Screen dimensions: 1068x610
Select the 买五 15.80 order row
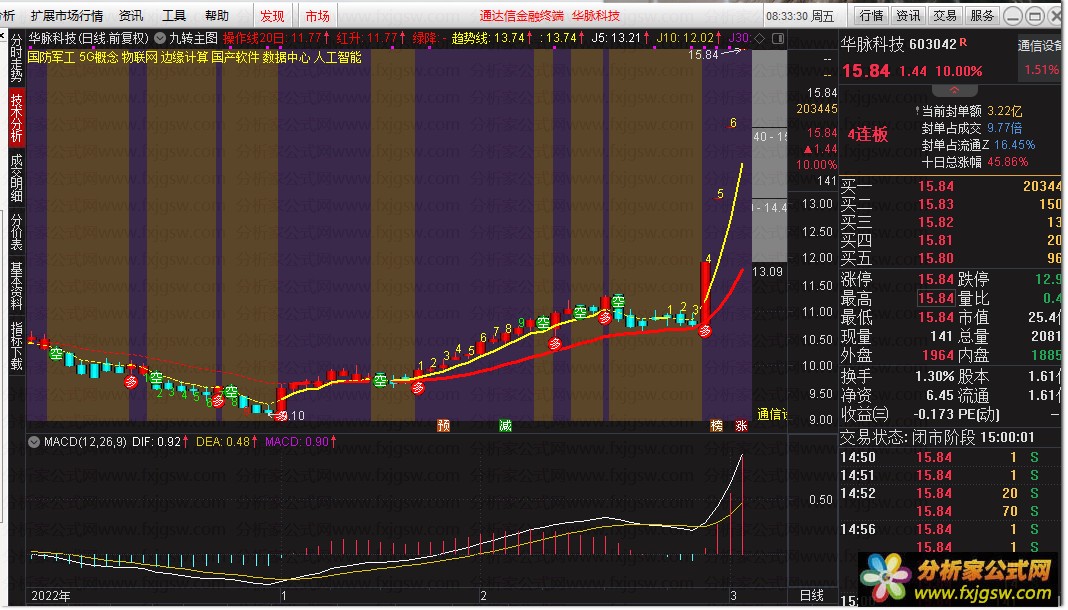click(950, 258)
